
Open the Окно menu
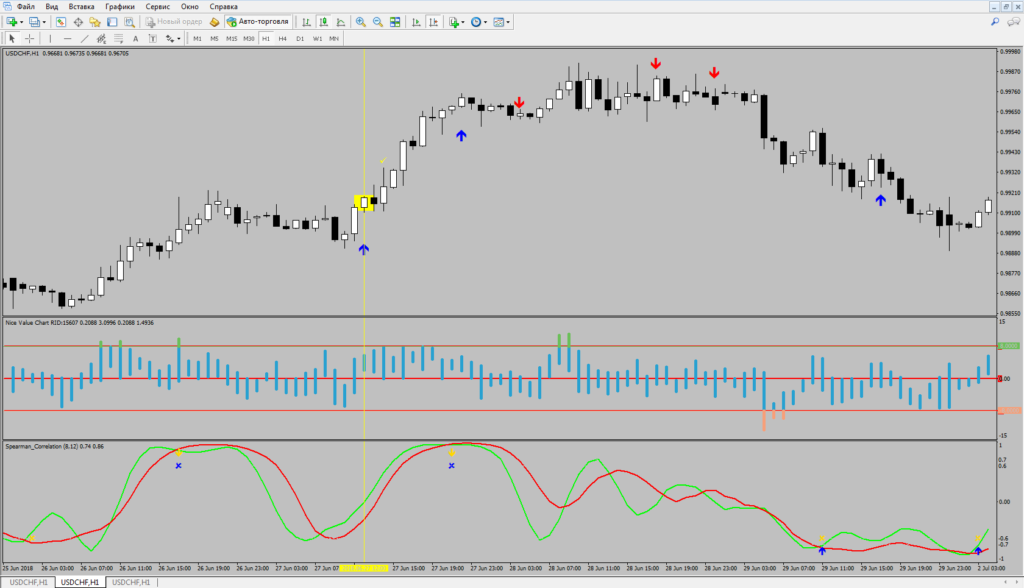189,7
